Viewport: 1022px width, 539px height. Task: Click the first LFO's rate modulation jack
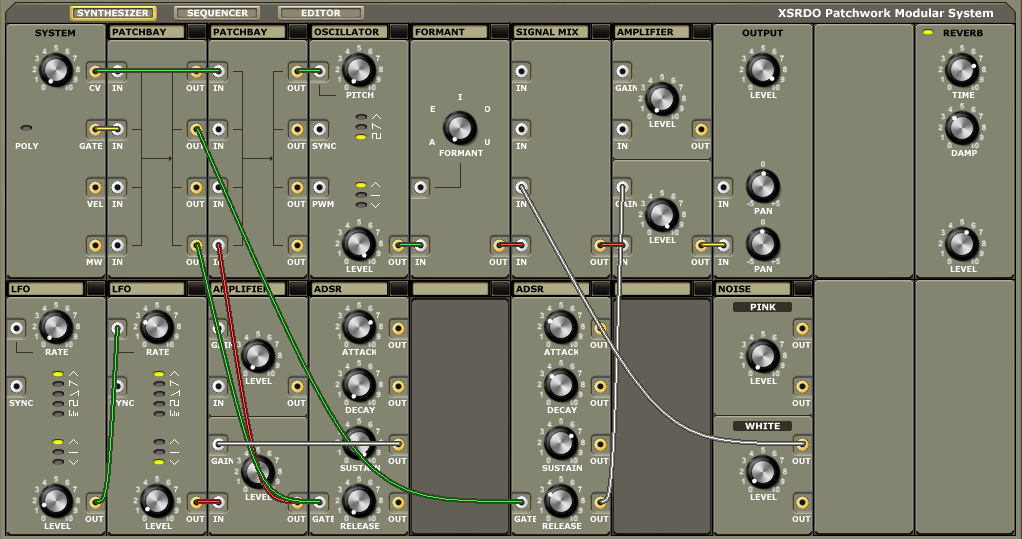click(x=17, y=328)
